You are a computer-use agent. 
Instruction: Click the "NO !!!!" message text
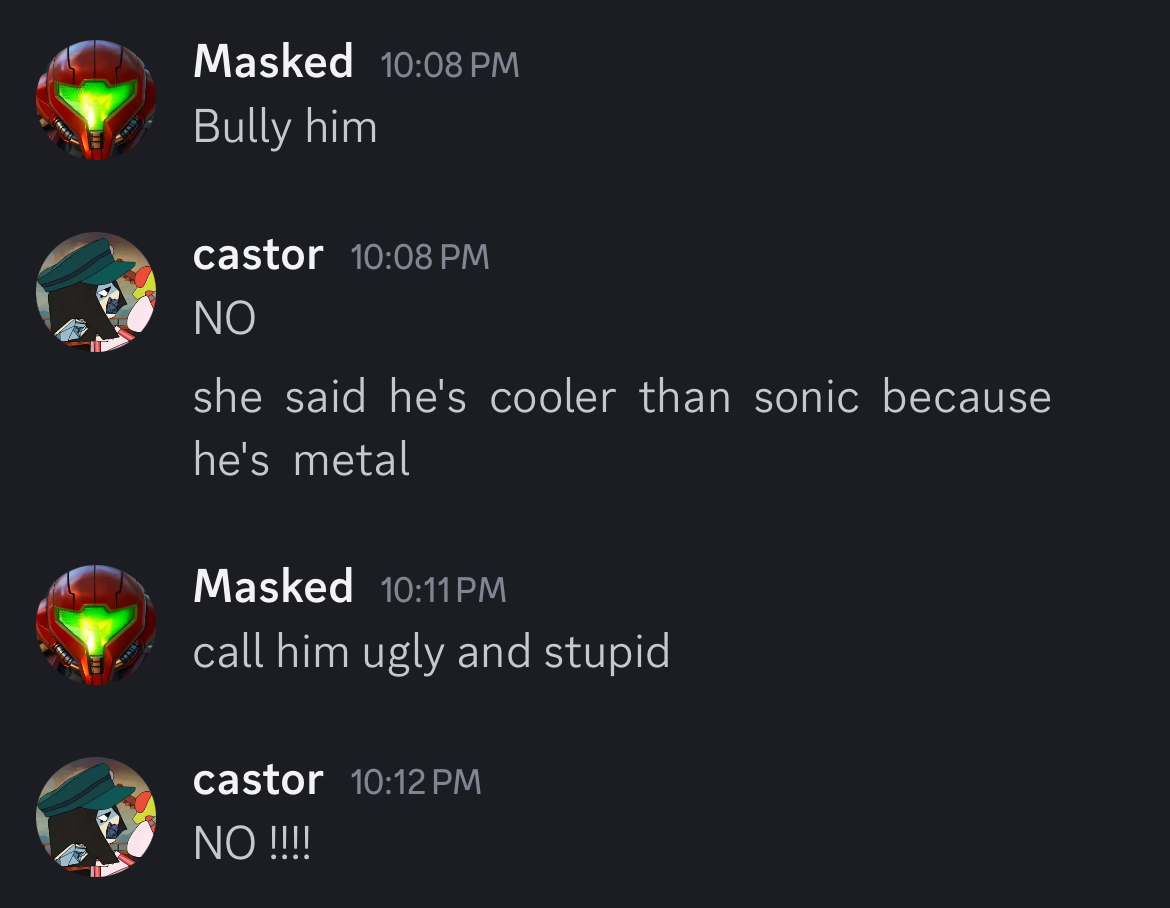tap(252, 844)
